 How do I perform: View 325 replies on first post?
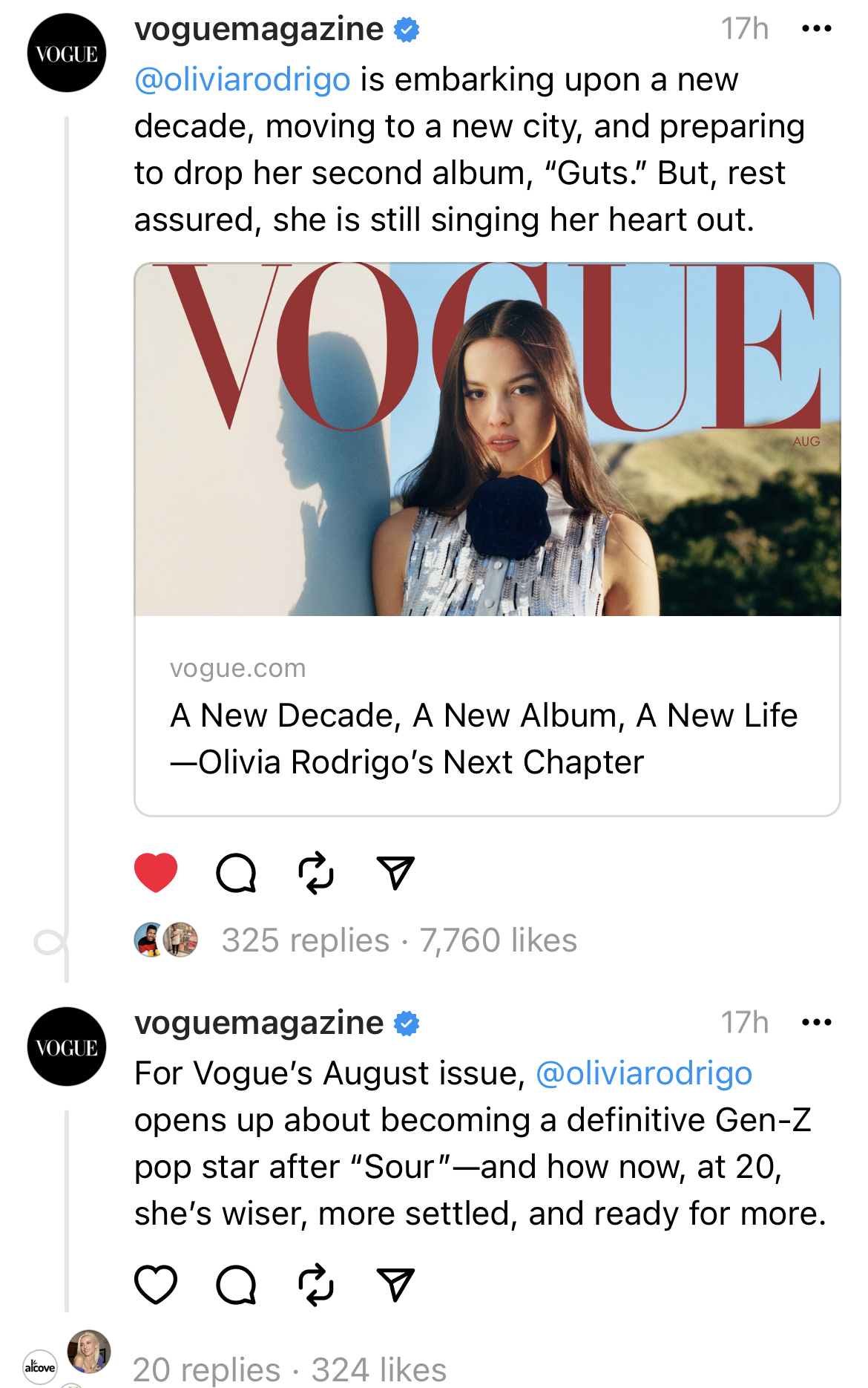(306, 940)
